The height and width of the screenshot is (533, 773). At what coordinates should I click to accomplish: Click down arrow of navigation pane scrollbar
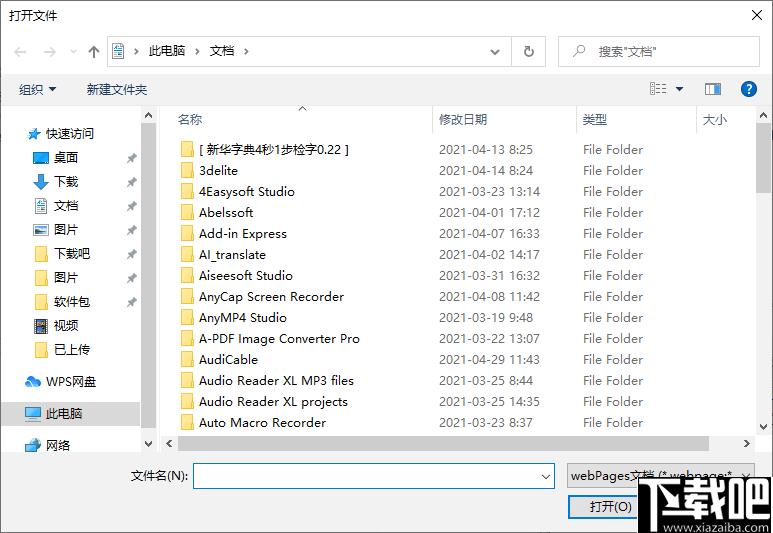click(148, 444)
